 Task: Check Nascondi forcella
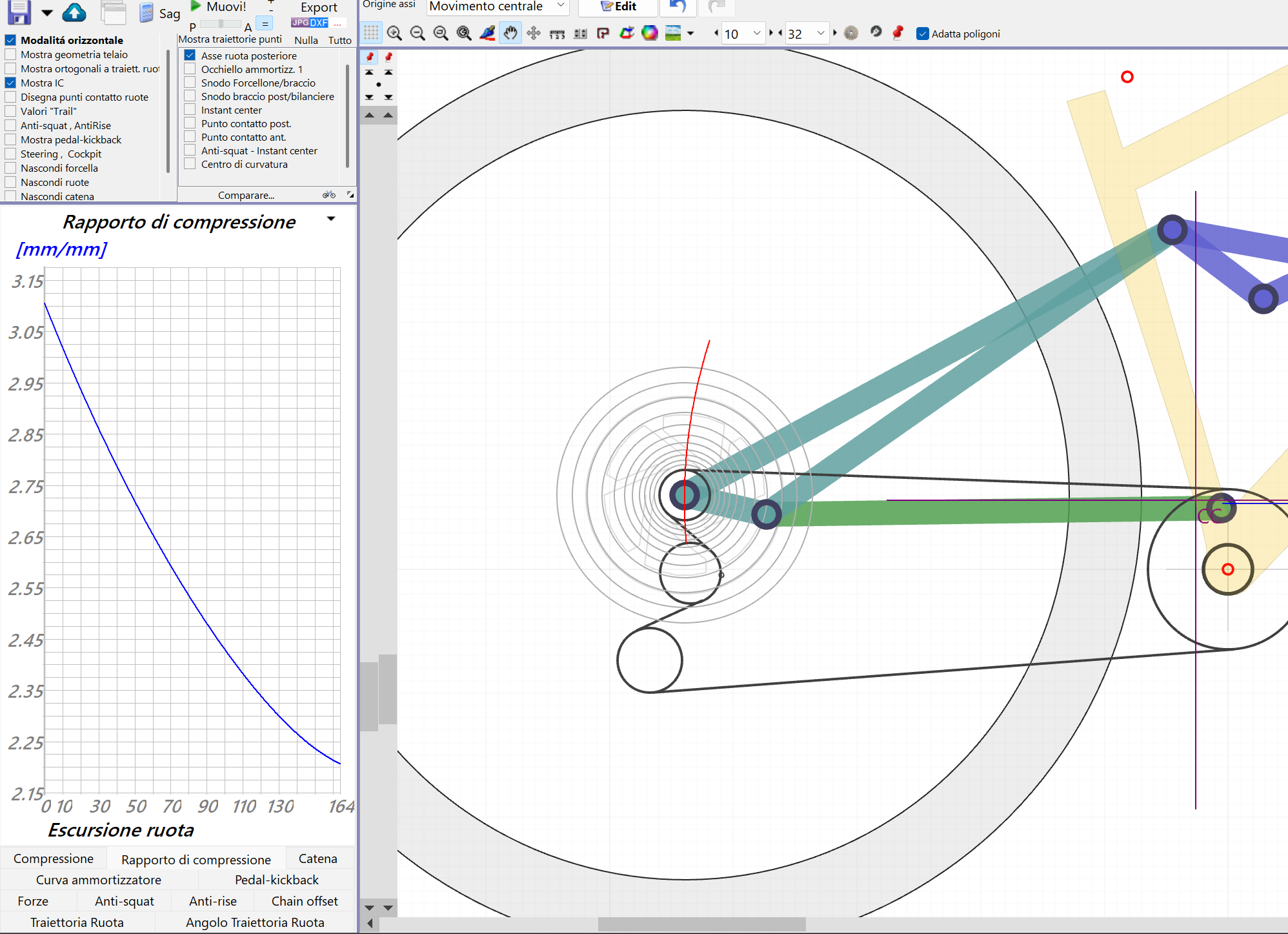(x=10, y=168)
